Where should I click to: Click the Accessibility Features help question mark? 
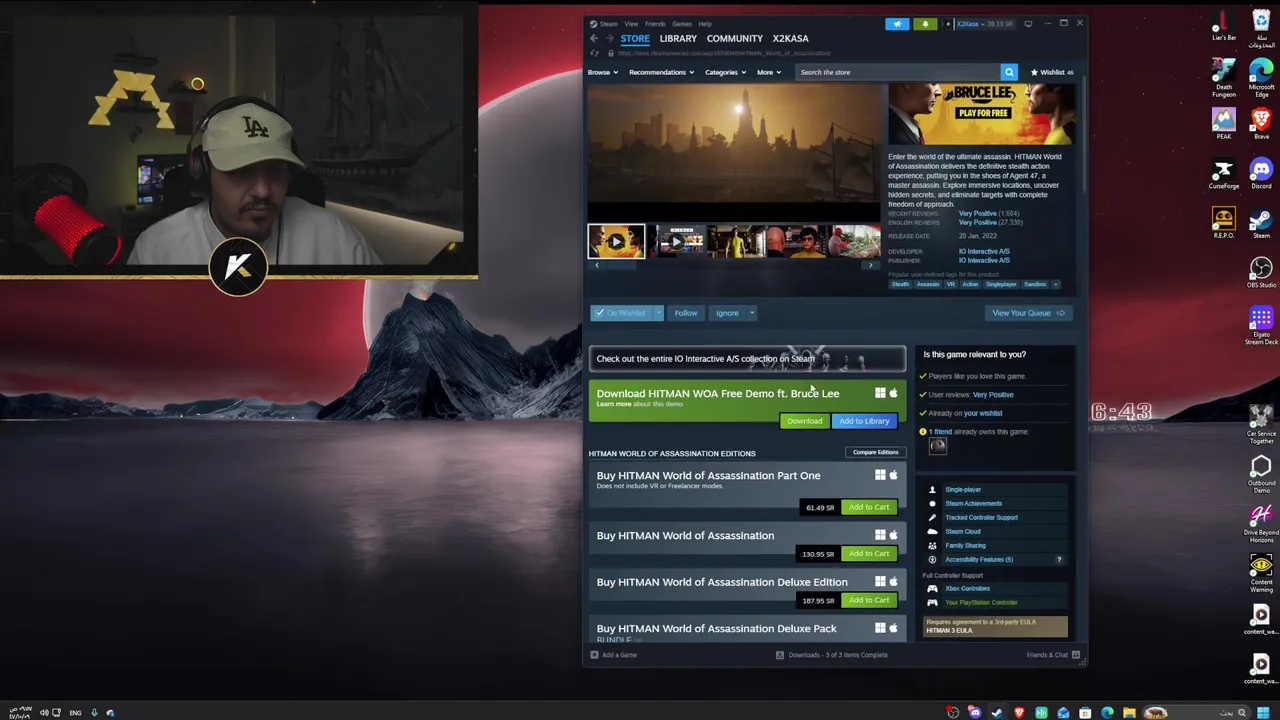pyautogui.click(x=1059, y=560)
